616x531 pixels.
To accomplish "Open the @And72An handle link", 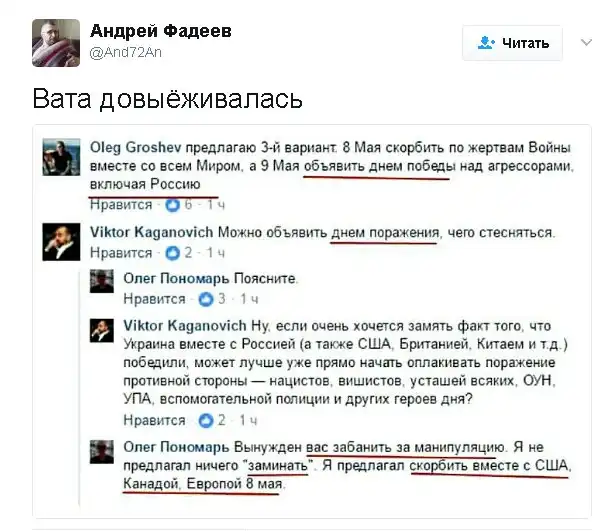I will 125,52.
